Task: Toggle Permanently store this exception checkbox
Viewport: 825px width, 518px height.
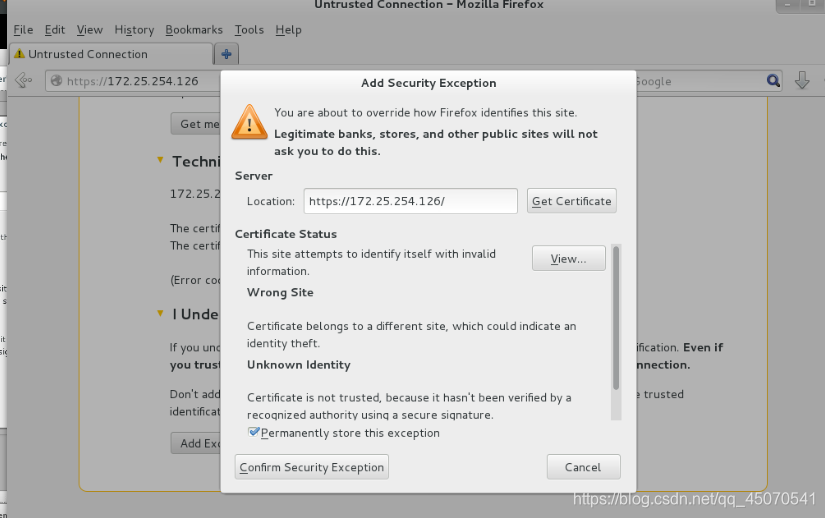Action: pyautogui.click(x=254, y=432)
